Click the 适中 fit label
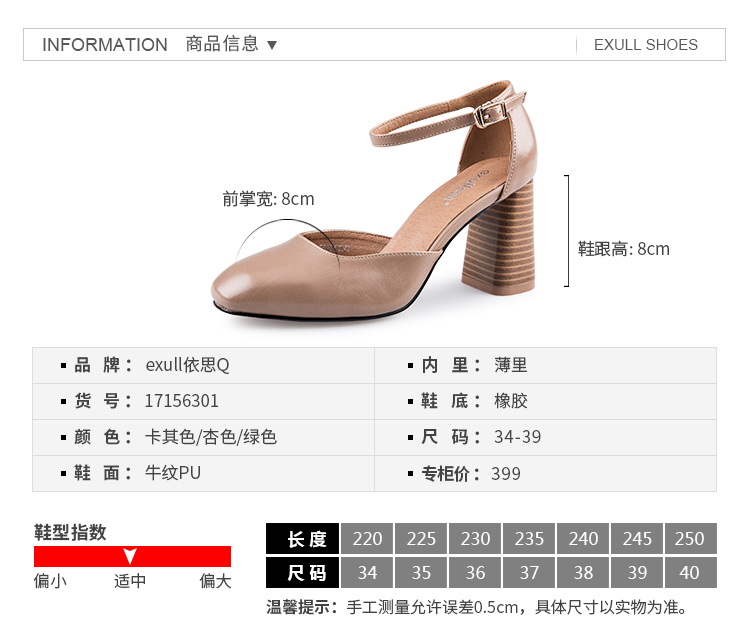Viewport: 750px width, 642px height. (x=130, y=581)
